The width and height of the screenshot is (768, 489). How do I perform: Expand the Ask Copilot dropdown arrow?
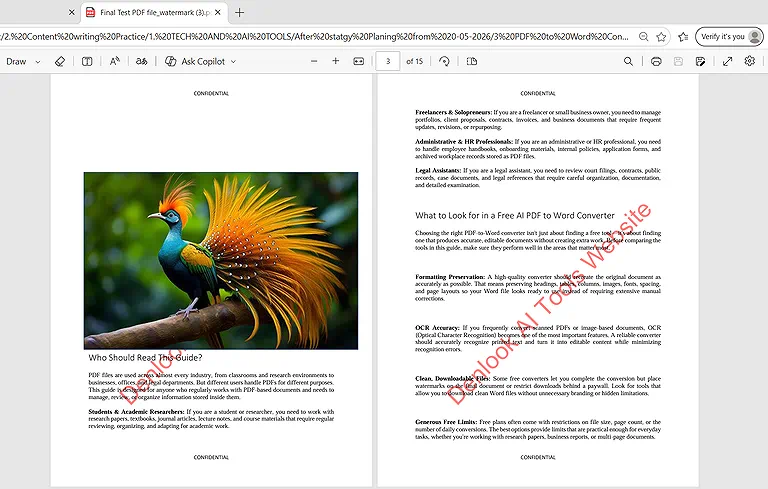[x=233, y=62]
